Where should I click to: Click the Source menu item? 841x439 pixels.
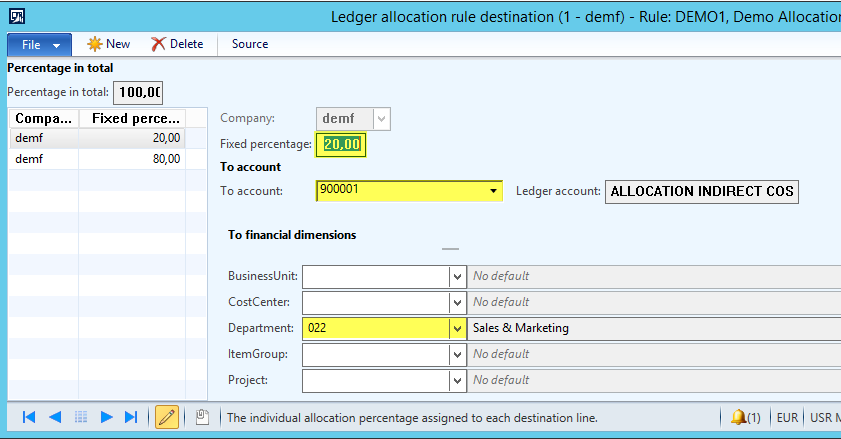pos(250,44)
